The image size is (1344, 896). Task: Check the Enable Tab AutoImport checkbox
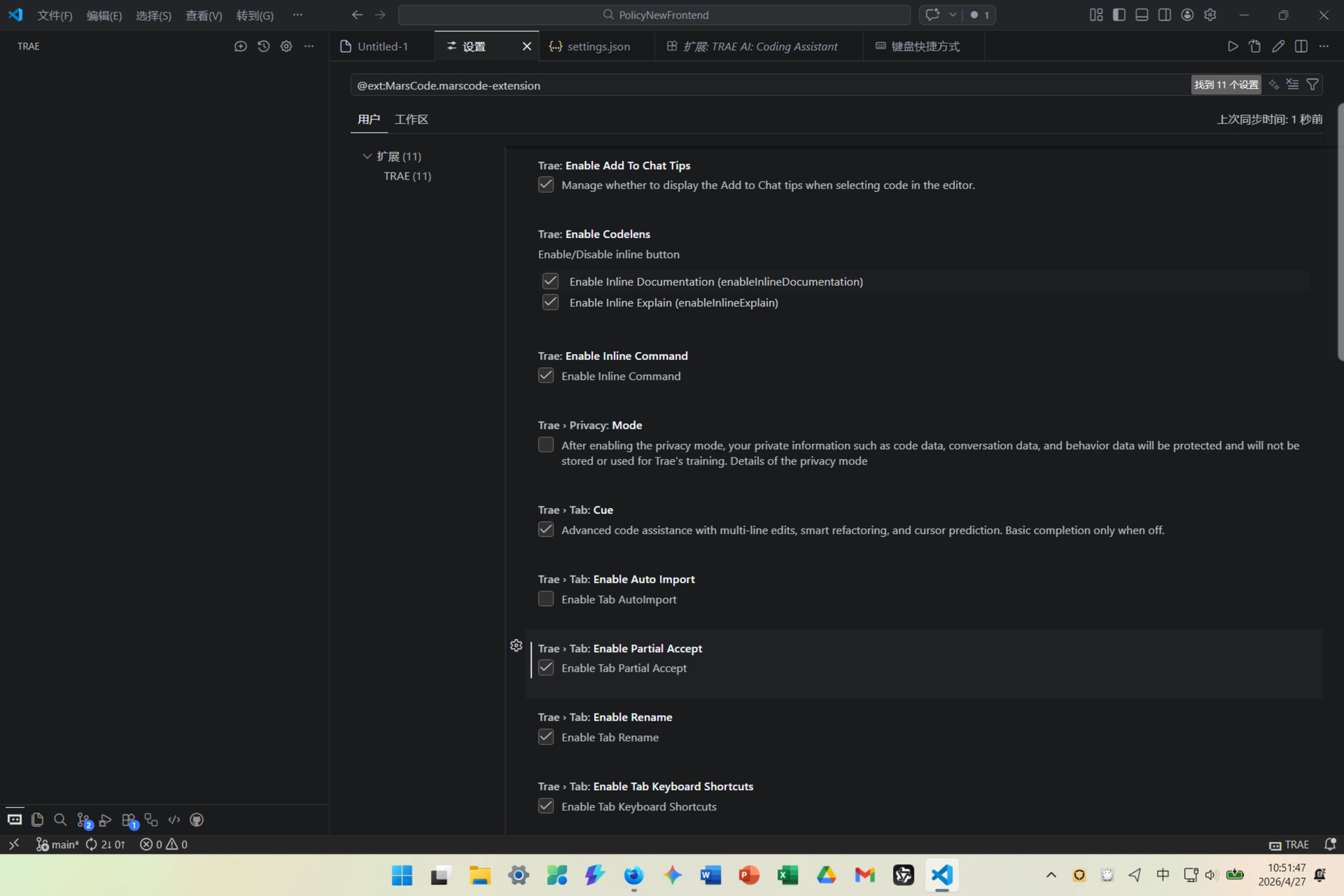coord(546,599)
